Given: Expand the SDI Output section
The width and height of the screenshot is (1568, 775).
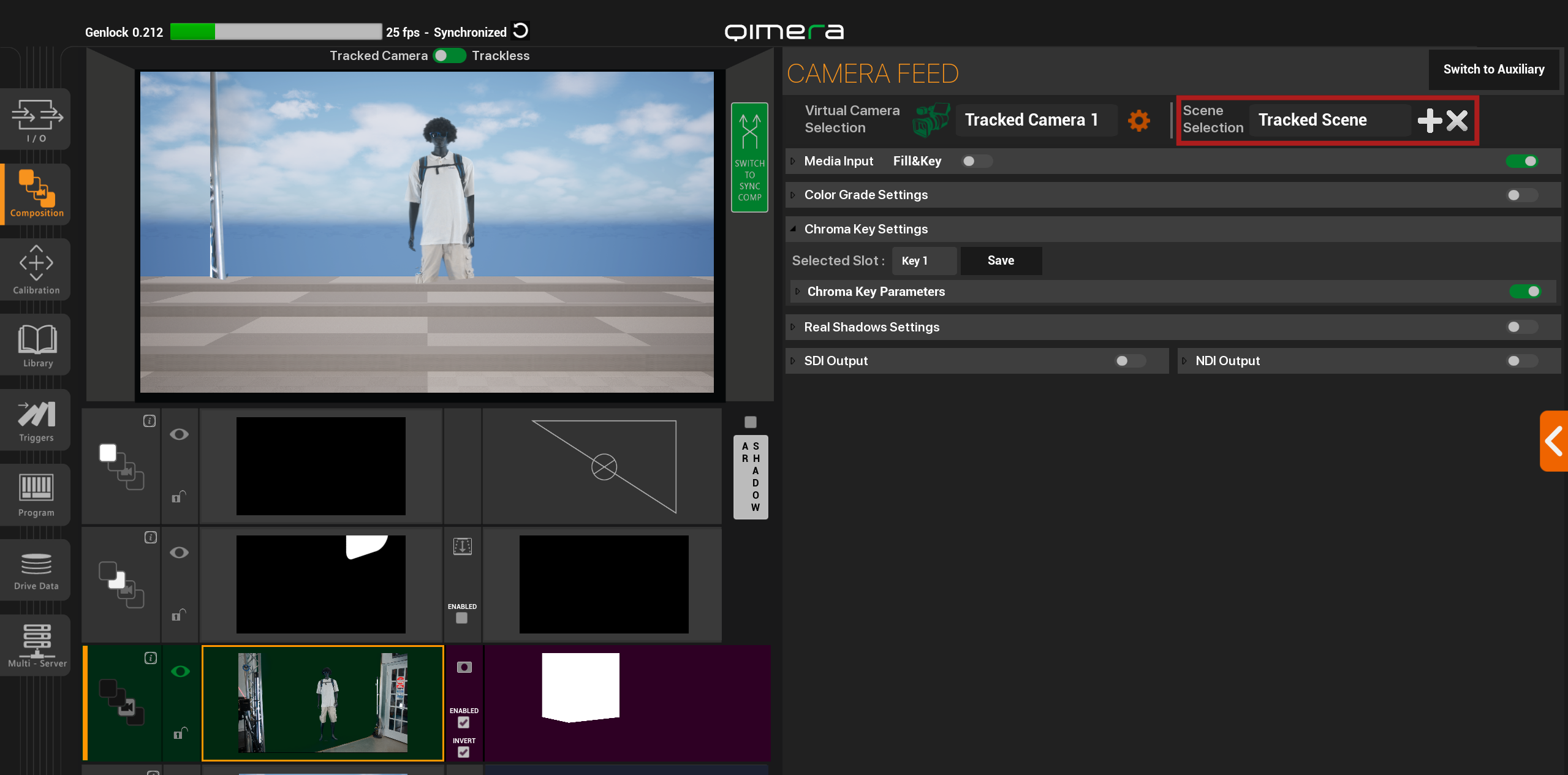Looking at the screenshot, I should pyautogui.click(x=792, y=361).
